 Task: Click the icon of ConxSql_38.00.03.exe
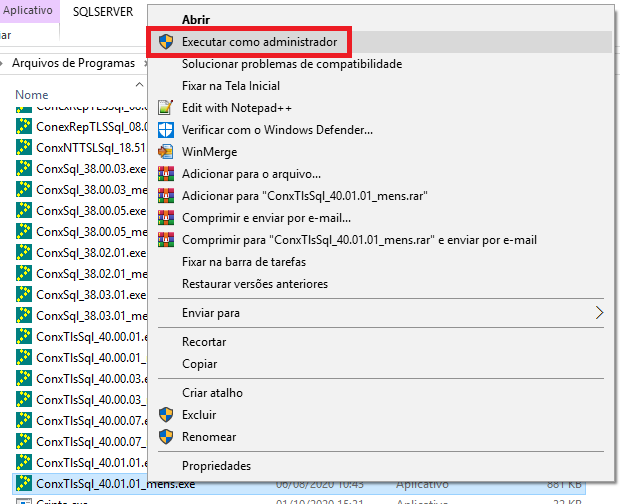pyautogui.click(x=24, y=168)
